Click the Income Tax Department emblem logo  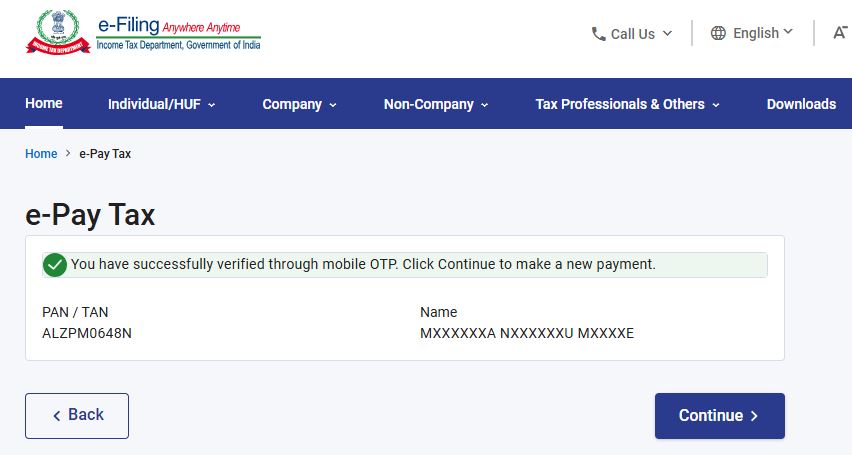point(58,32)
